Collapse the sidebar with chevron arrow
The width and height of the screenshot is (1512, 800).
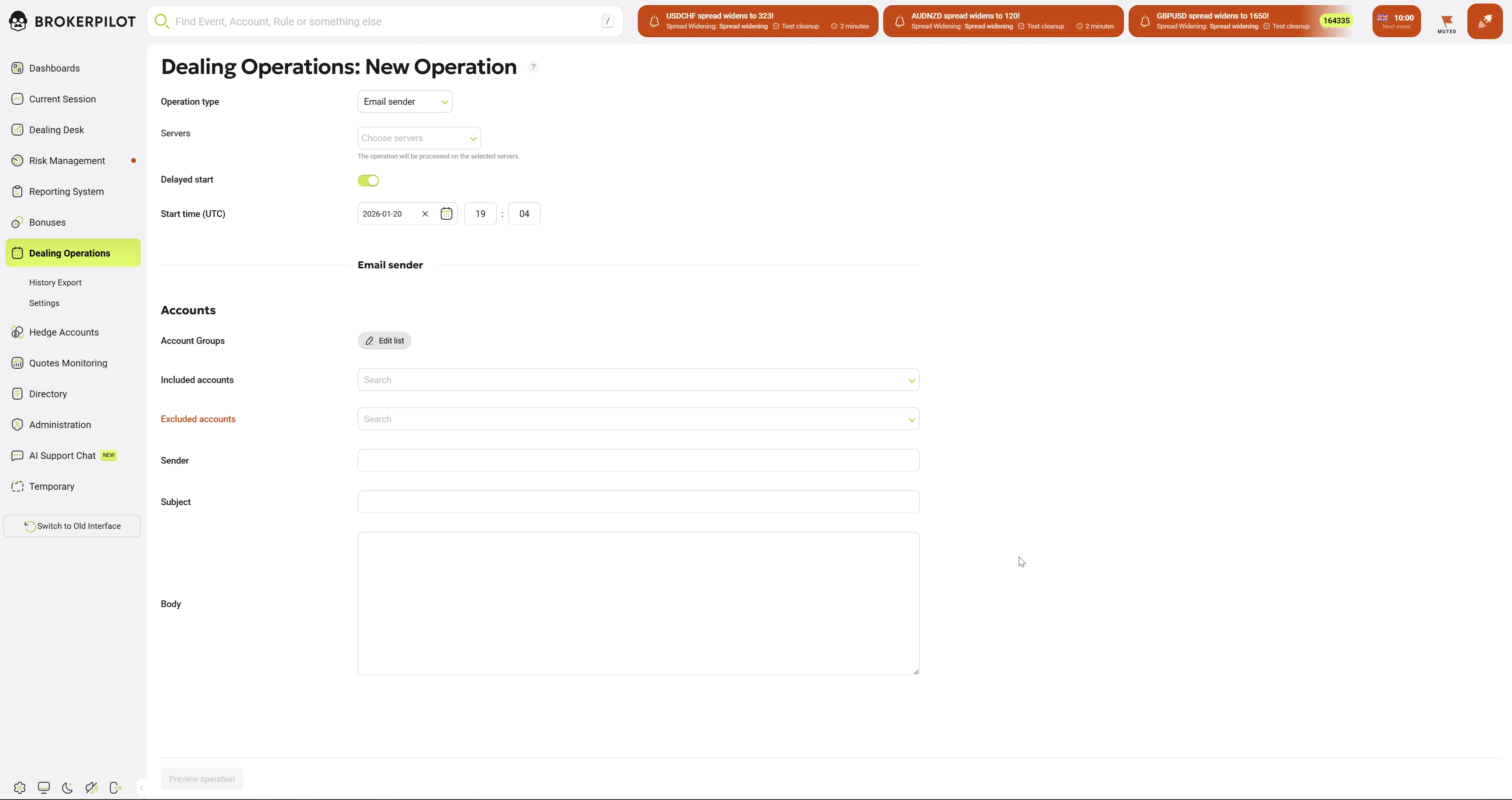(x=141, y=788)
